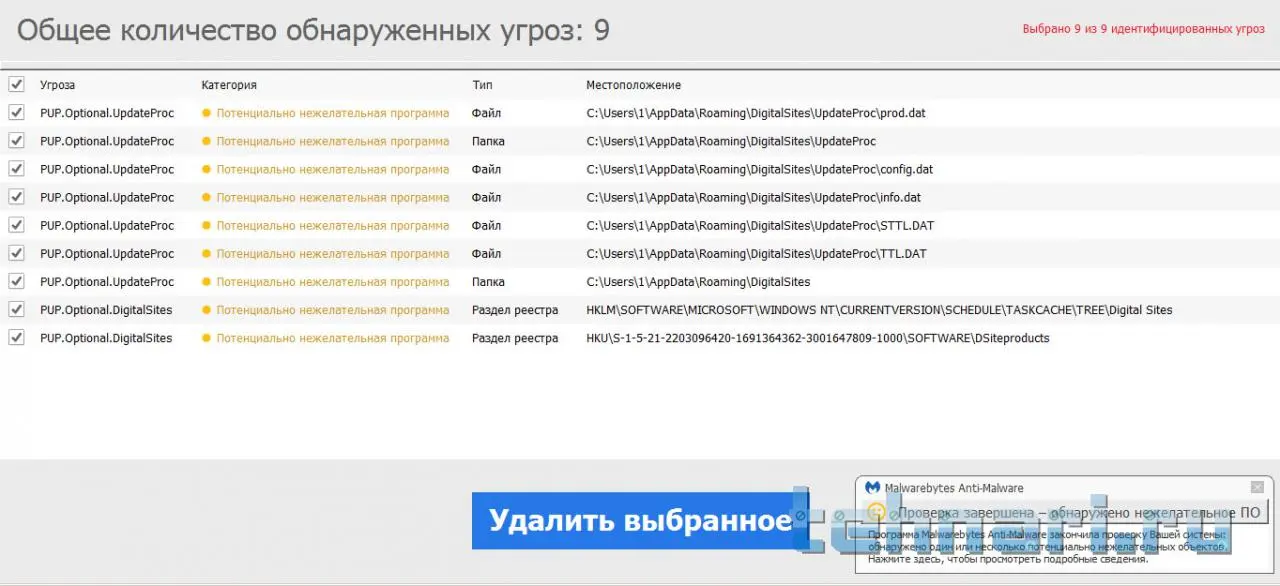
Task: Click Раздел реестра type in the HKU row
Action: [x=515, y=338]
